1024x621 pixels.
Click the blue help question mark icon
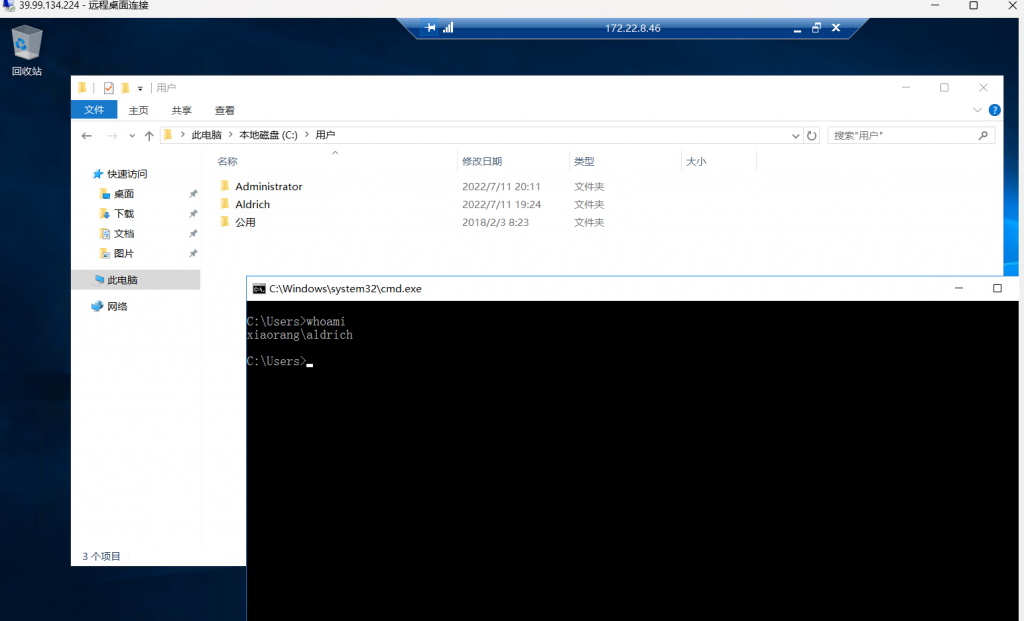click(994, 110)
